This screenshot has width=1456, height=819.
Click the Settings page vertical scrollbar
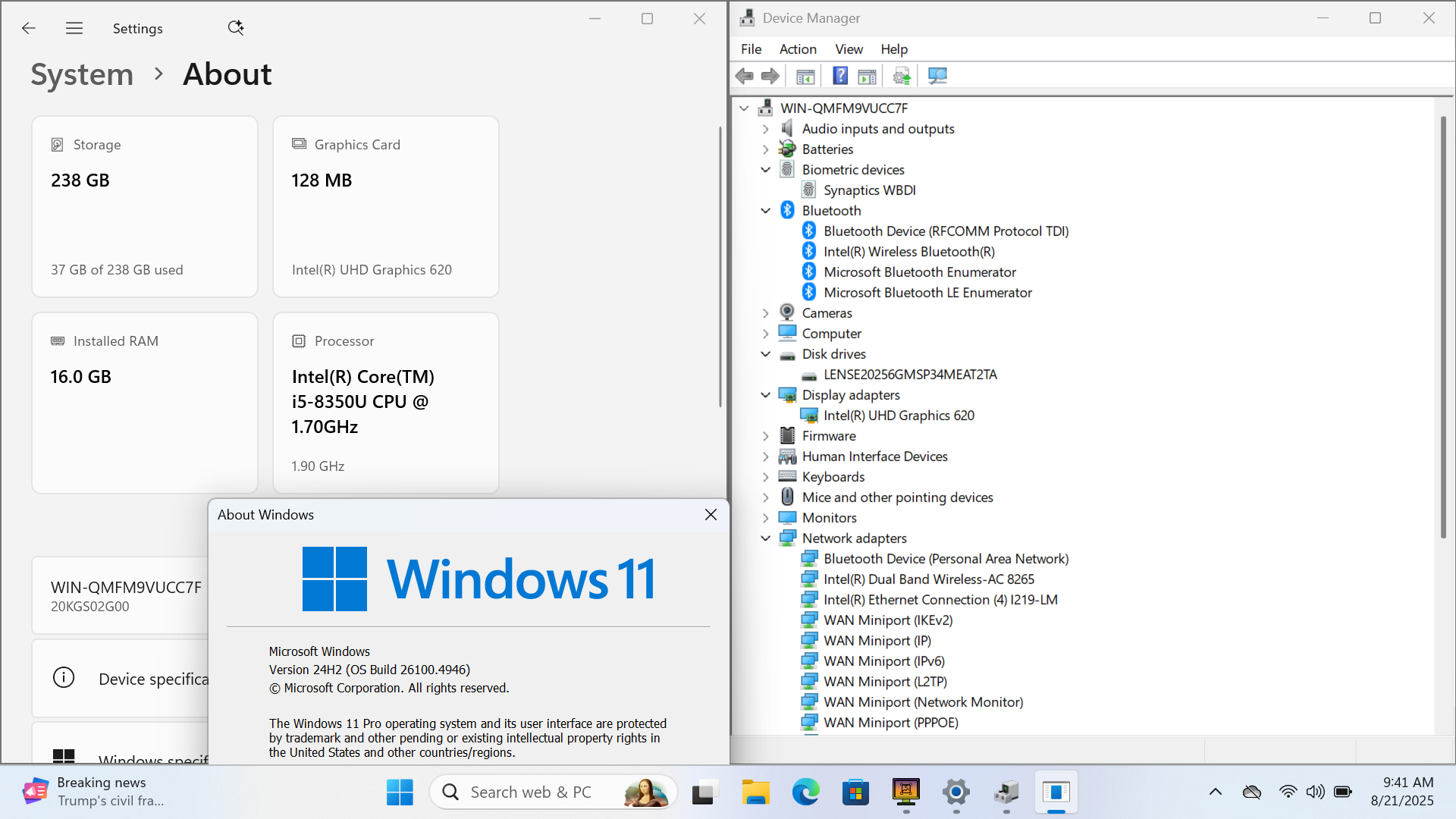pos(720,267)
